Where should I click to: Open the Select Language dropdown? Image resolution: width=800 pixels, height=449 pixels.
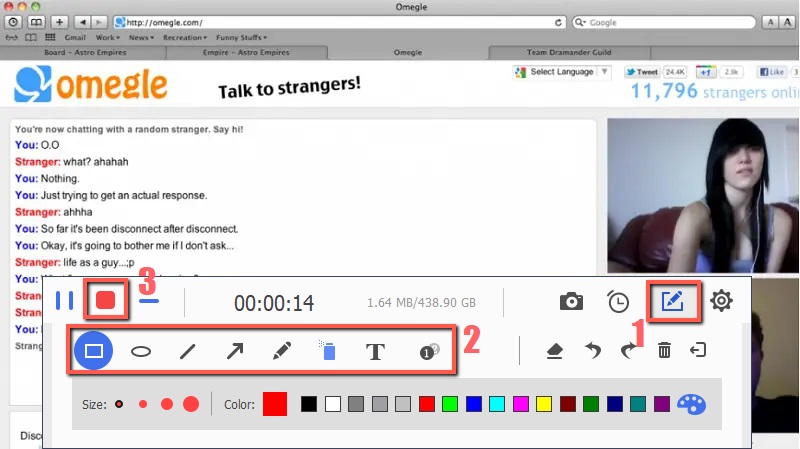point(561,72)
